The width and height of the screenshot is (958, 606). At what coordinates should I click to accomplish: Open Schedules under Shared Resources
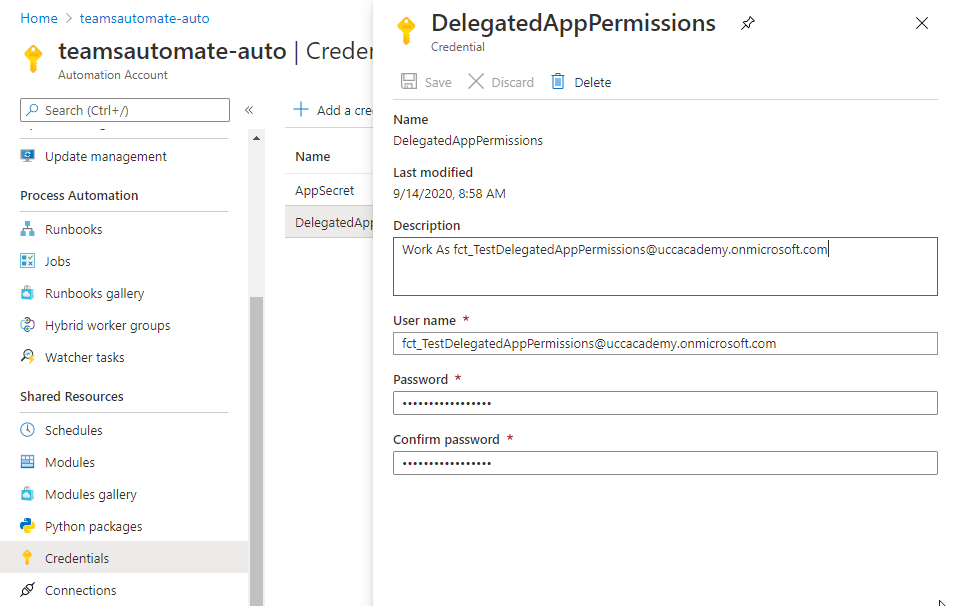[x=73, y=430]
